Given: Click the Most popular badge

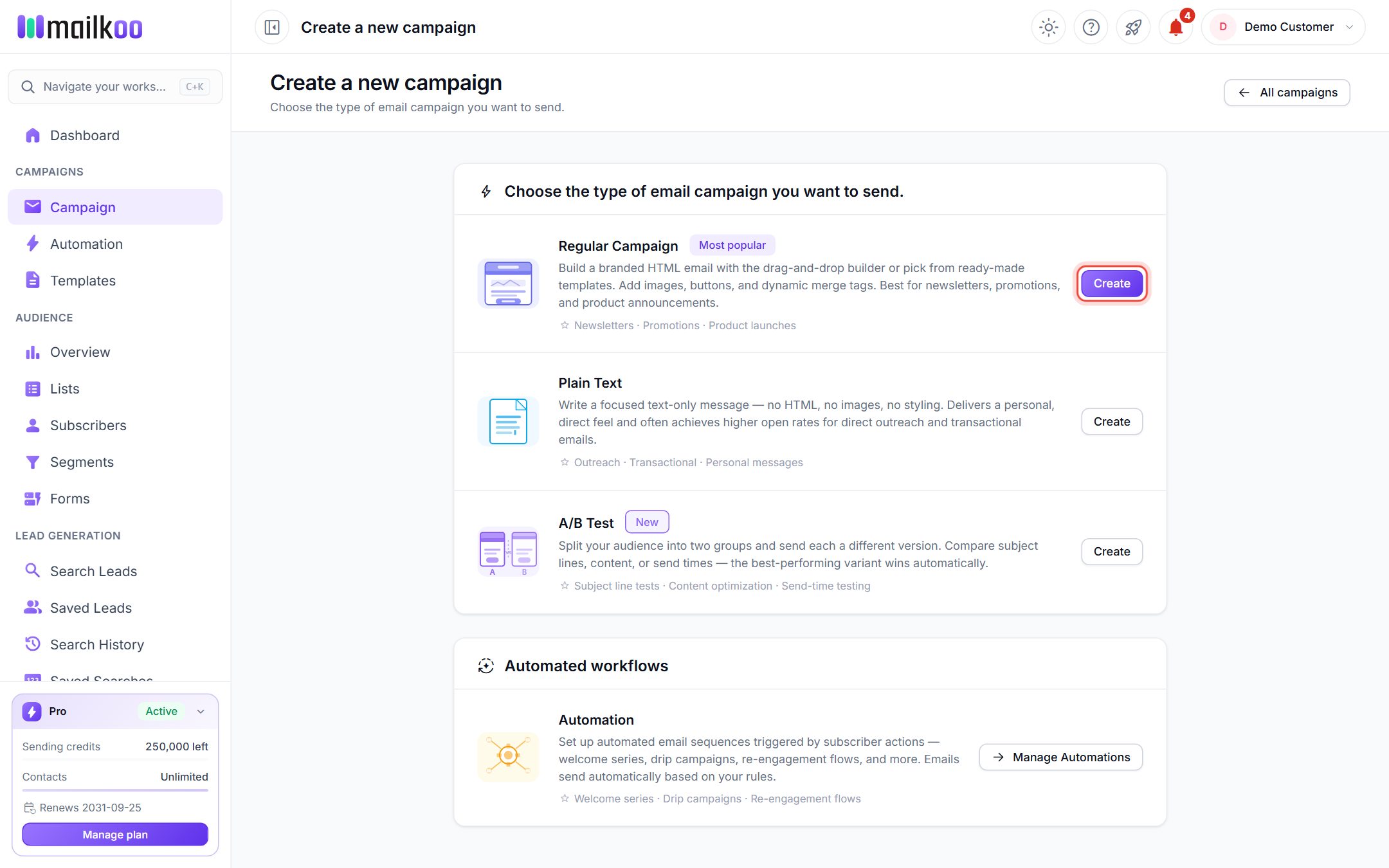Looking at the screenshot, I should tap(732, 245).
